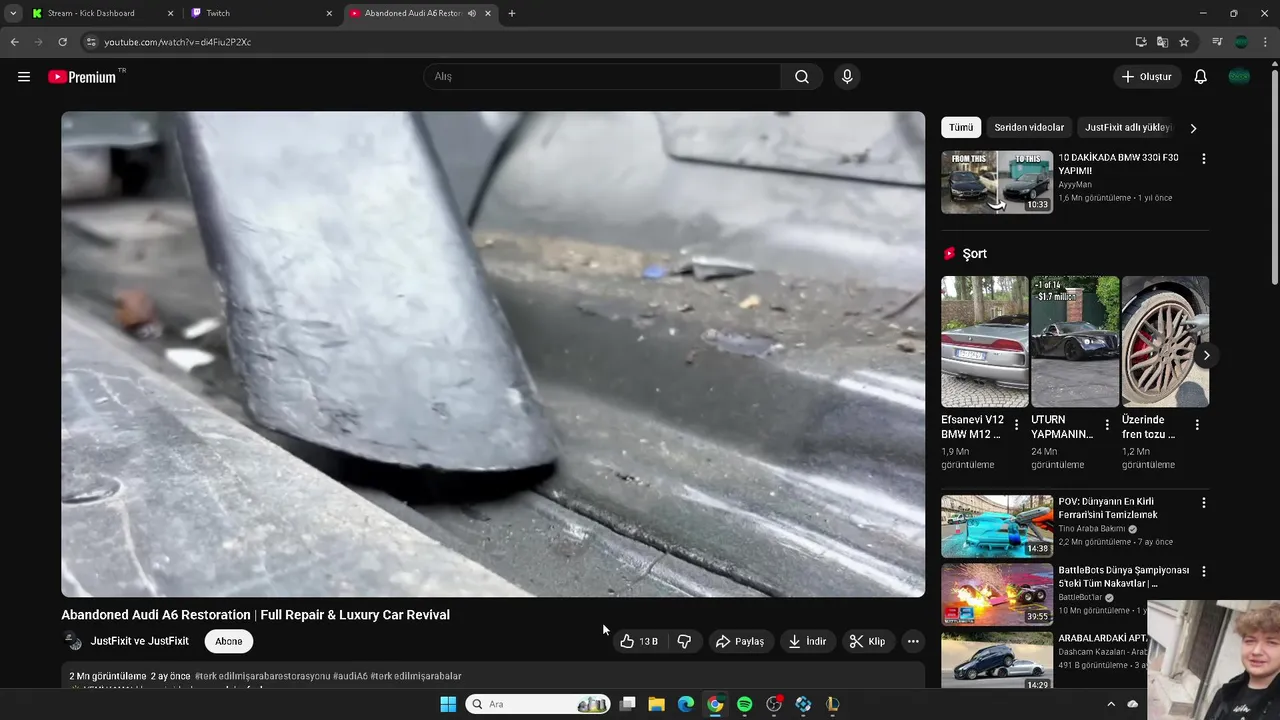
Task: Open Microsoft Edge from taskbar
Action: [686, 704]
